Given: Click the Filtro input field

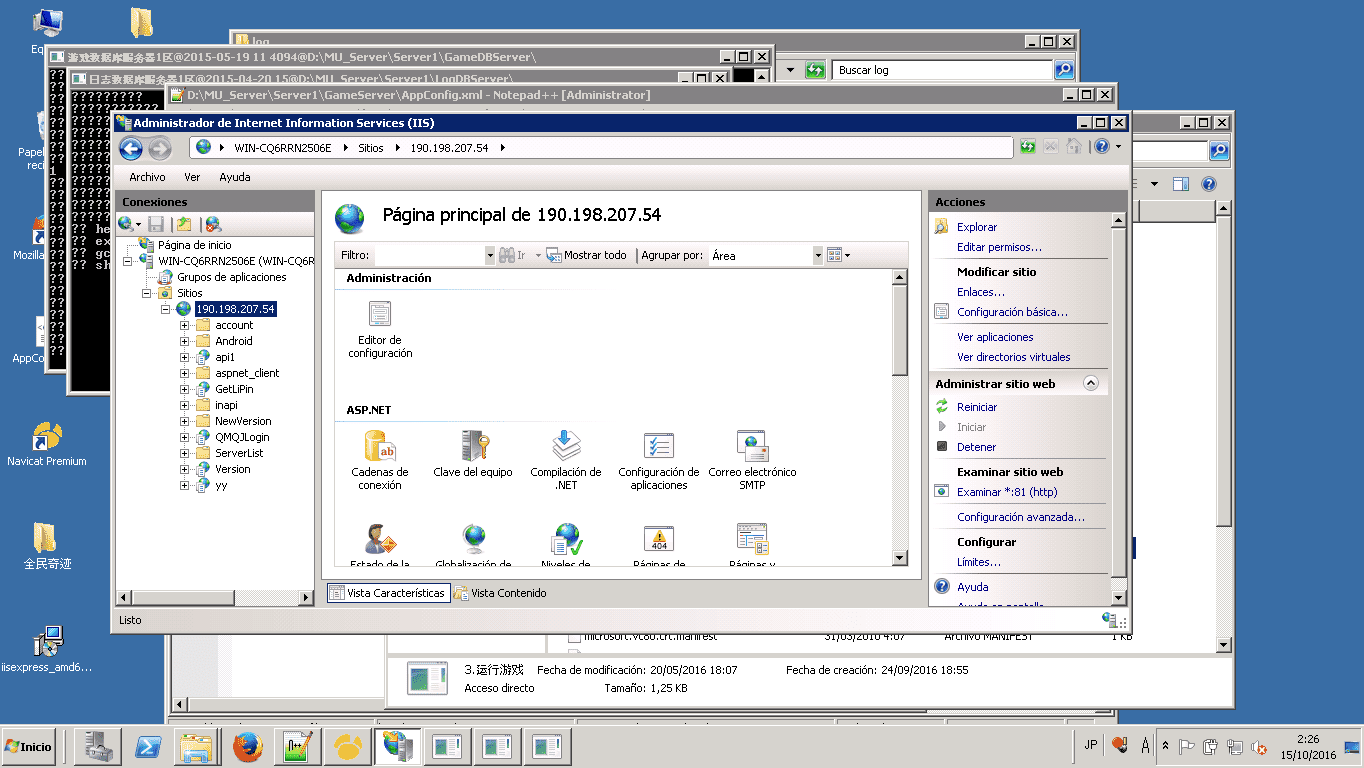Looking at the screenshot, I should point(428,256).
